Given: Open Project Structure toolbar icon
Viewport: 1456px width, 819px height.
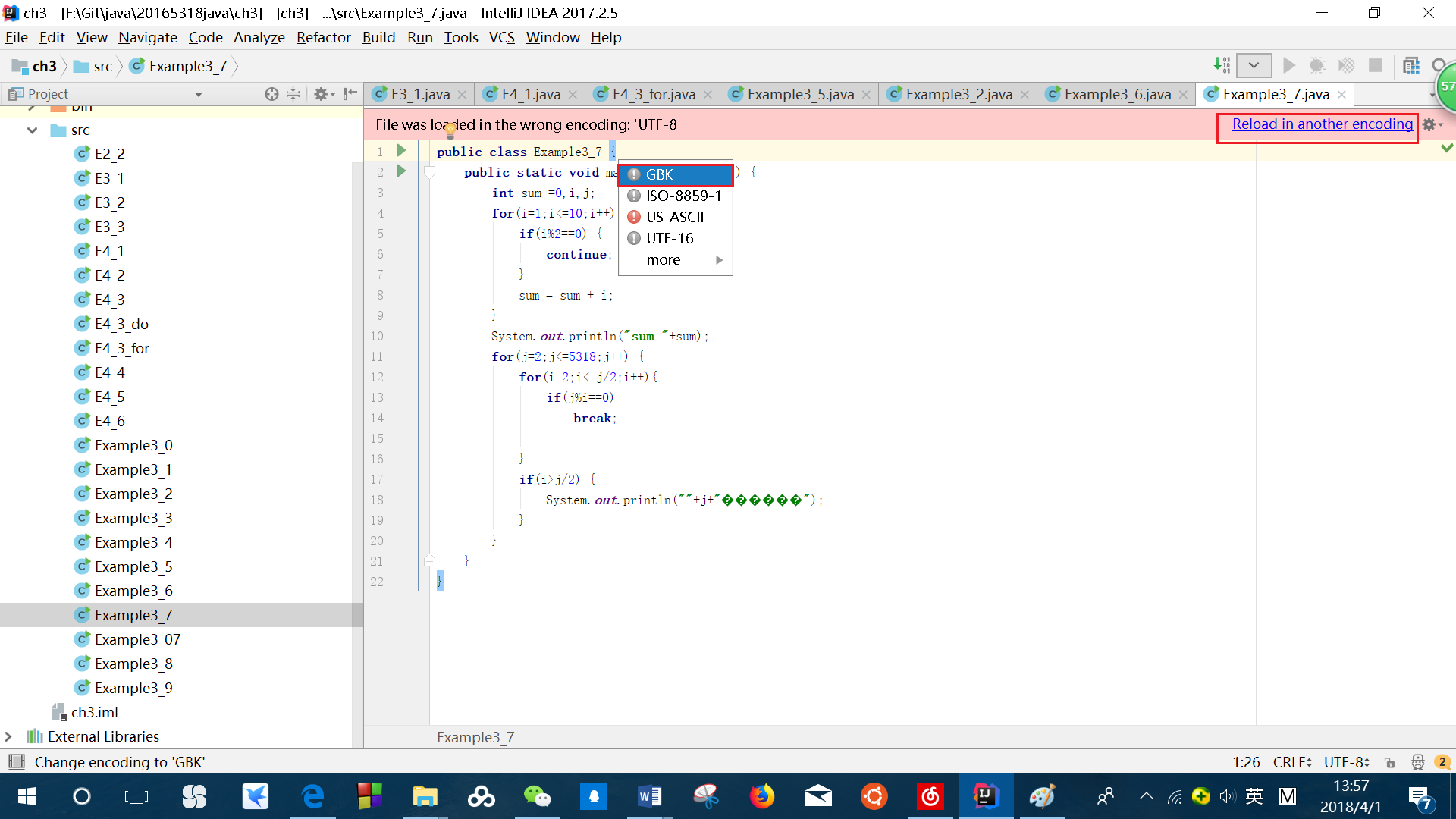Looking at the screenshot, I should [x=1411, y=66].
